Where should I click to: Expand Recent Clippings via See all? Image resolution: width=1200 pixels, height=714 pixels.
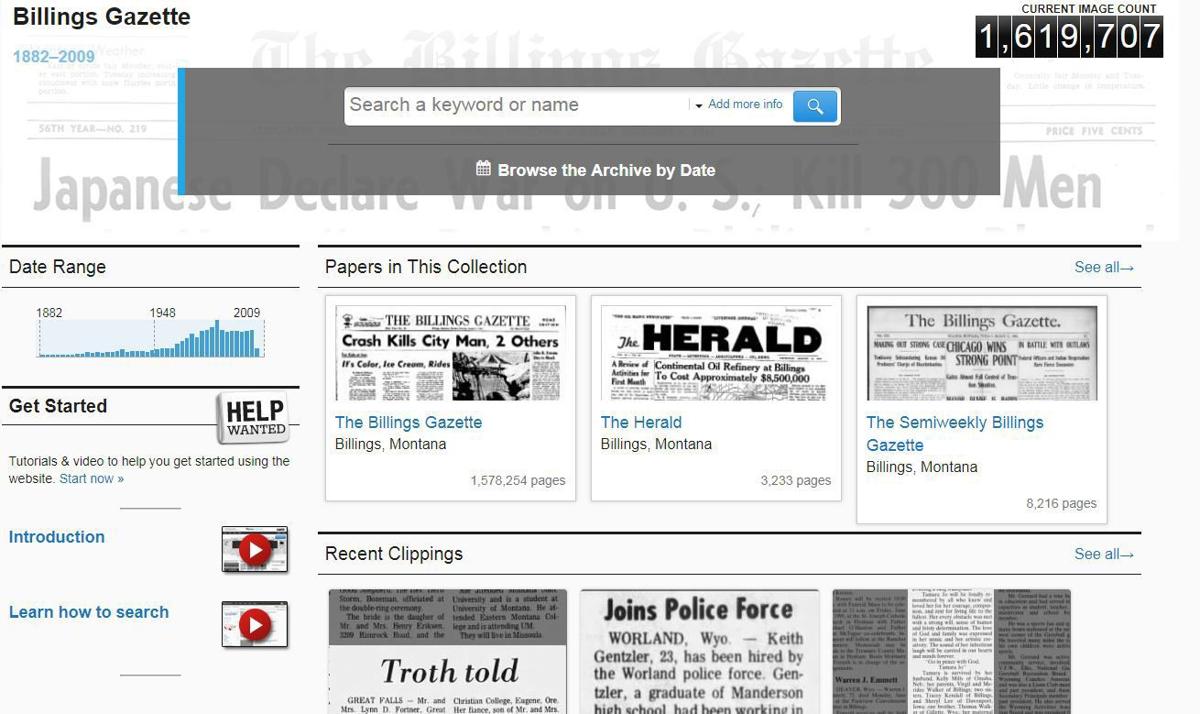1103,554
